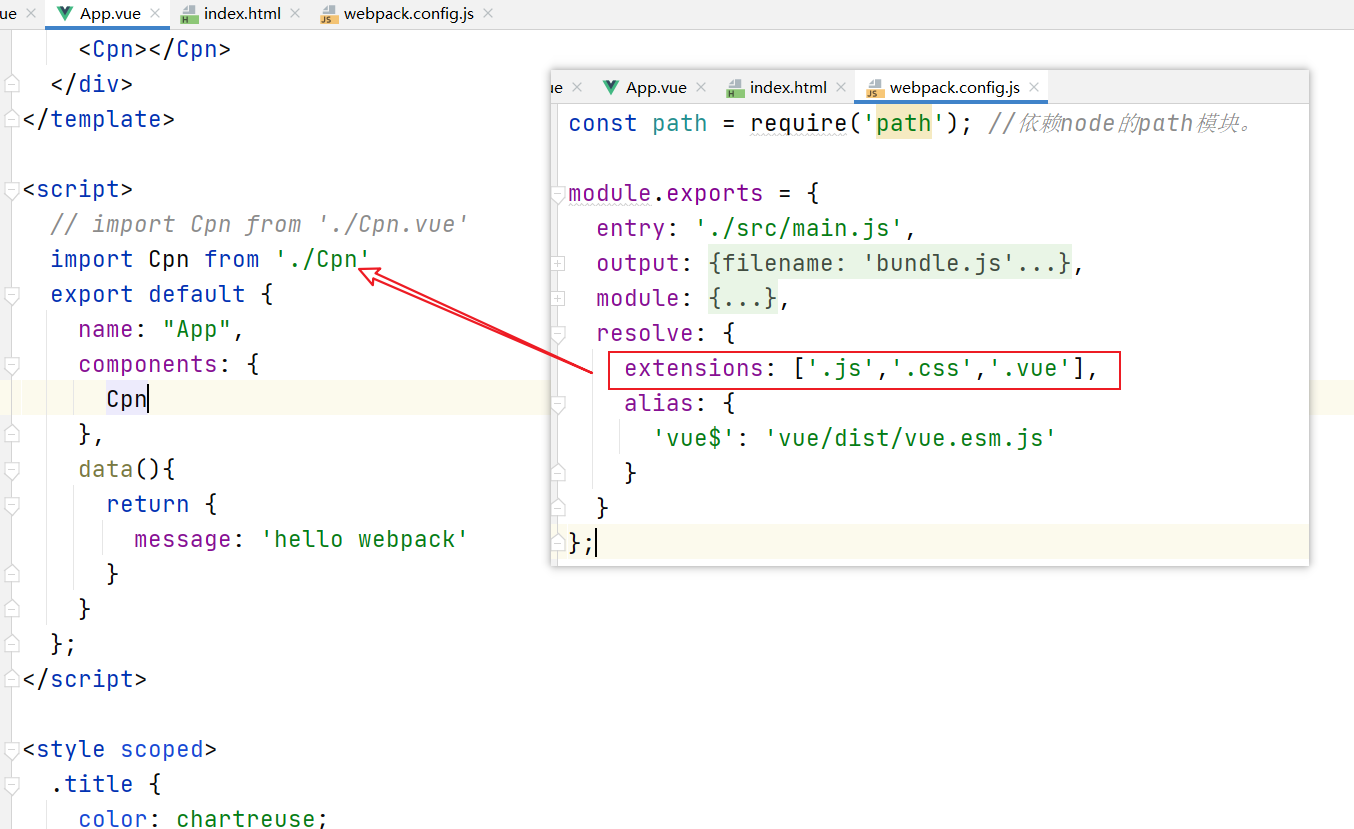Collapse module.exports fold marker in webpack config
The height and width of the screenshot is (829, 1354).
tap(558, 194)
